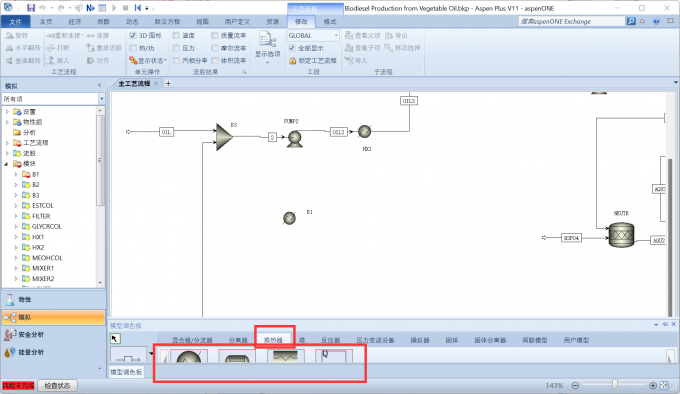Screen dimensions: 680x394
Task: Close the 主工艺流程 tab
Action: tap(156, 84)
